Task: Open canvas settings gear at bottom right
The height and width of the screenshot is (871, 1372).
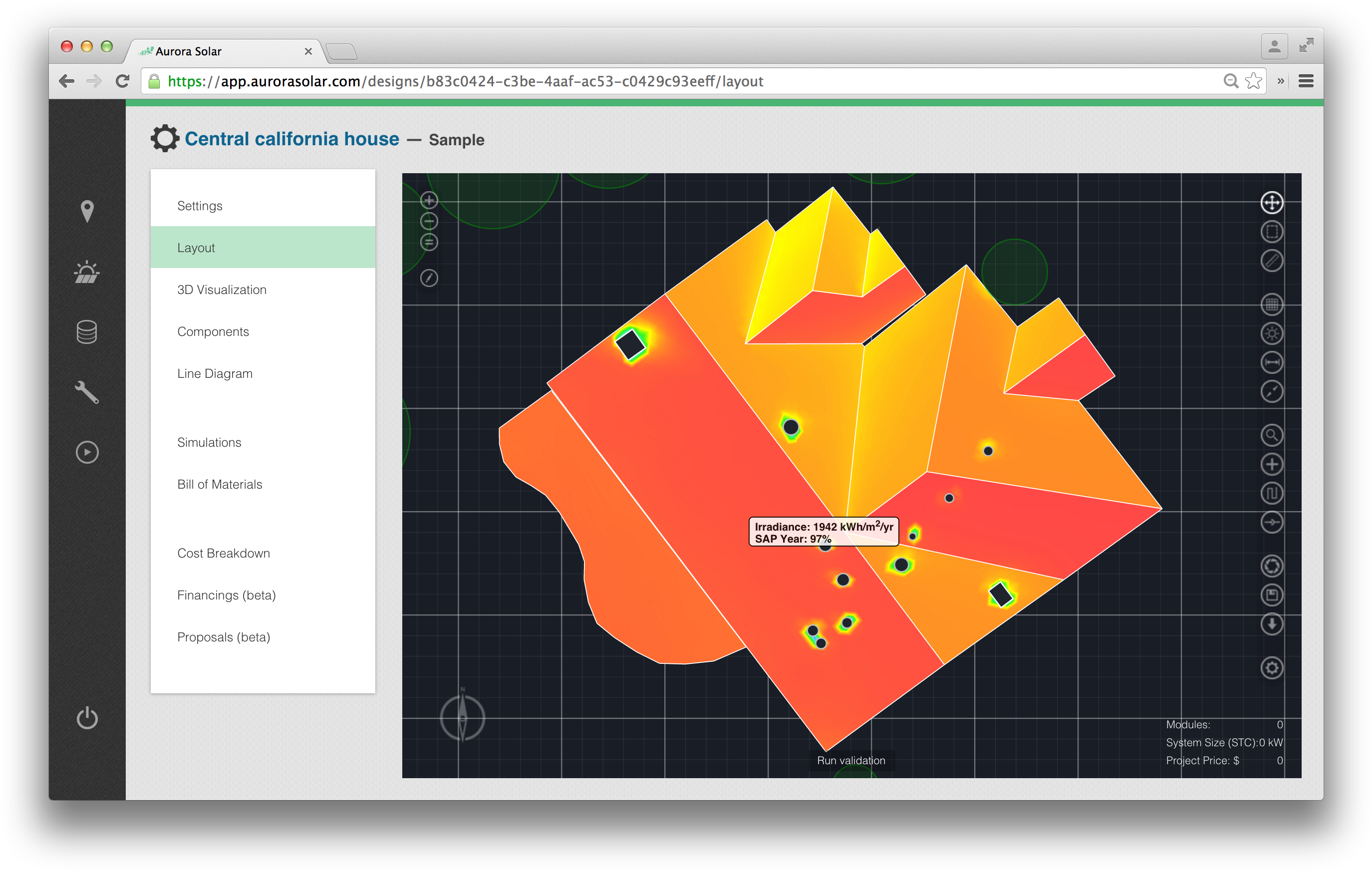Action: pos(1271,668)
